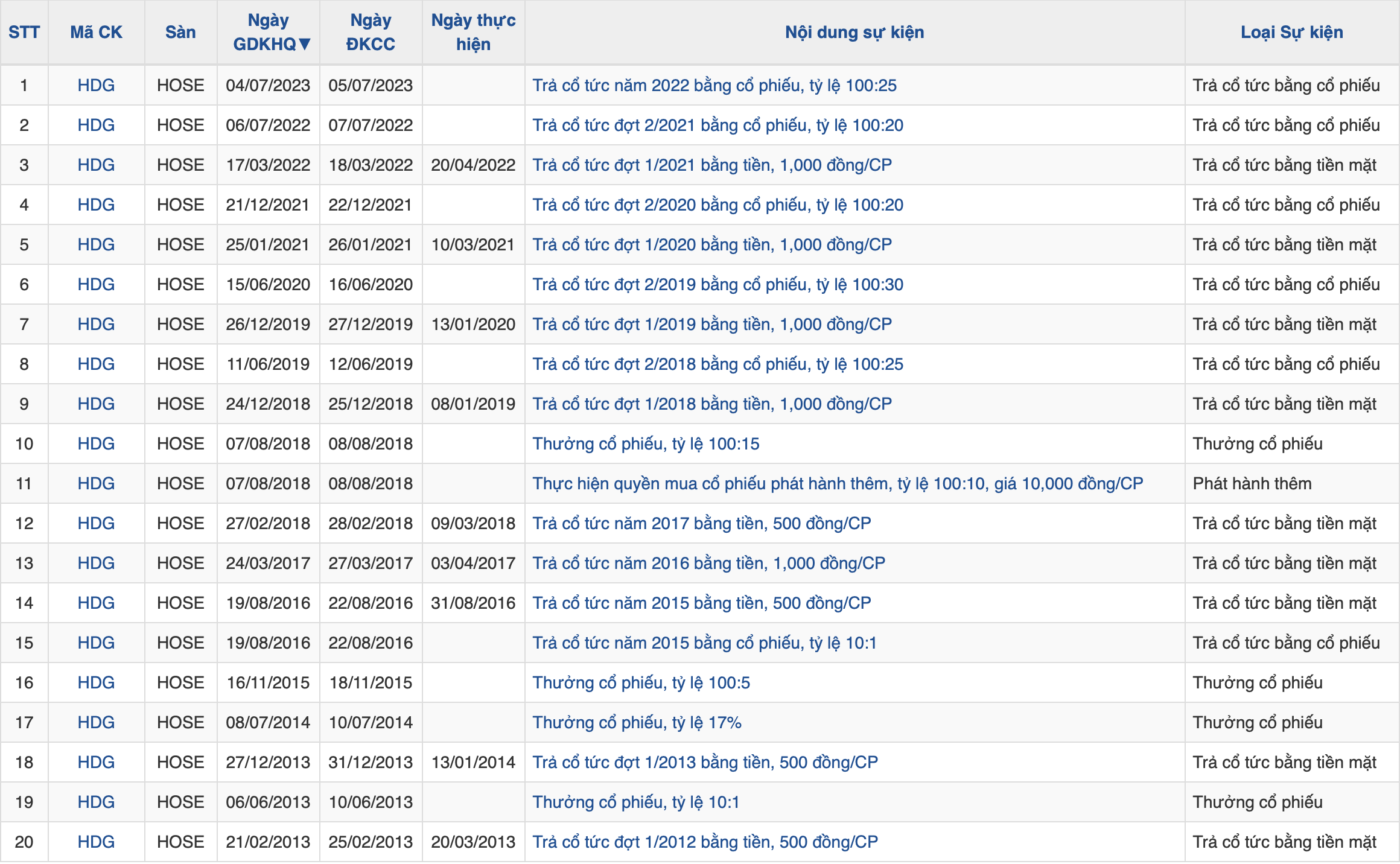Open HDG ticker link in row 20
This screenshot has height=864, width=1400.
point(96,842)
